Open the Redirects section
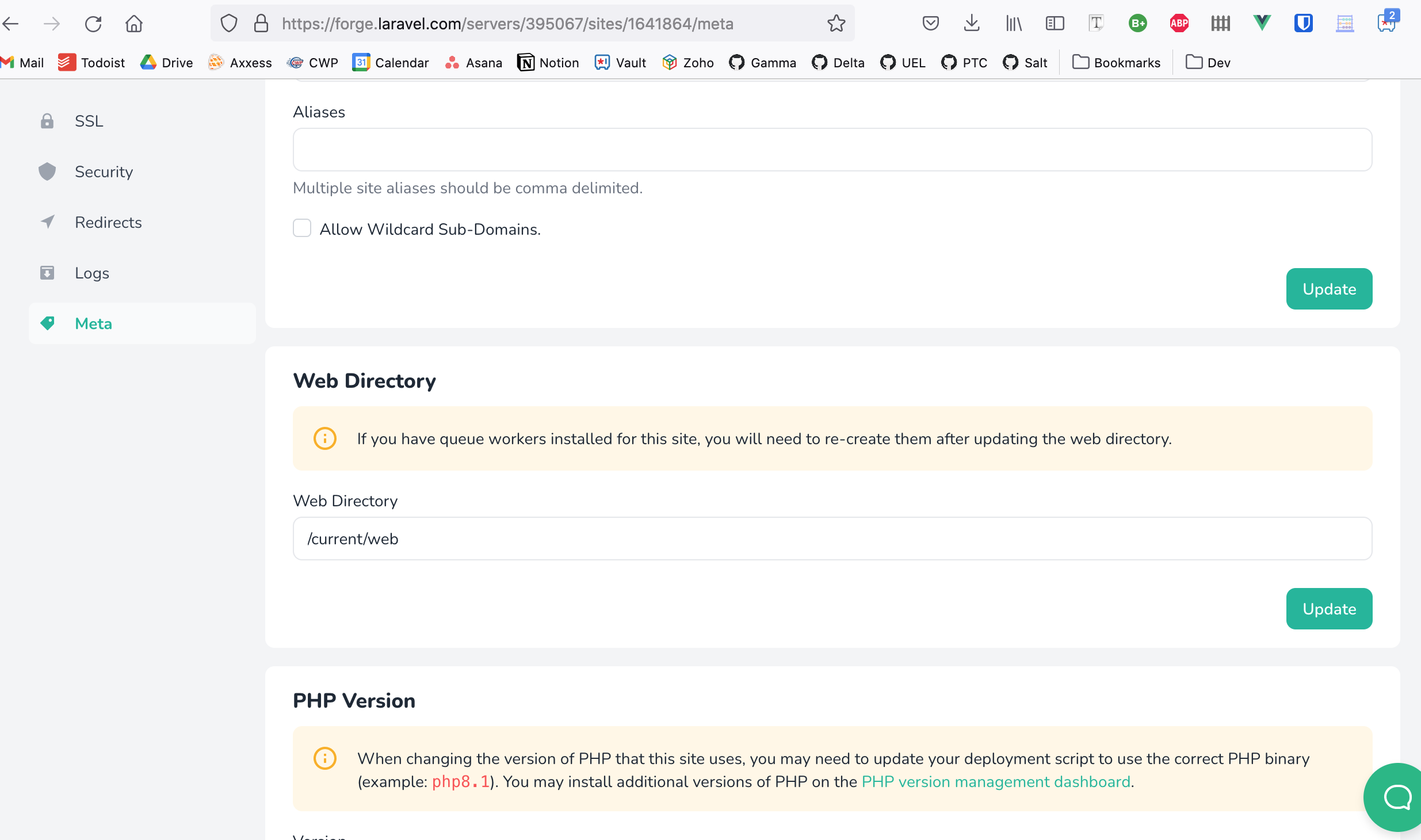Image resolution: width=1421 pixels, height=840 pixels. (x=108, y=222)
